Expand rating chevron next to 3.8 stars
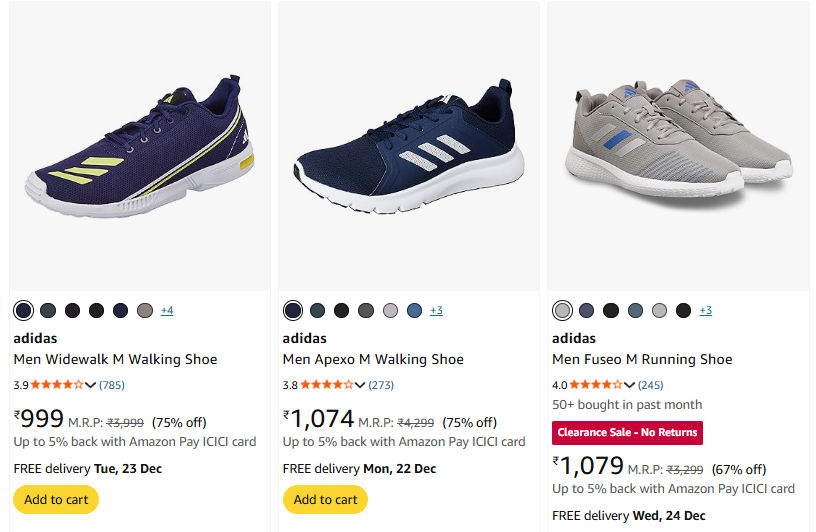Viewport: 816px width, 532px height. point(360,385)
